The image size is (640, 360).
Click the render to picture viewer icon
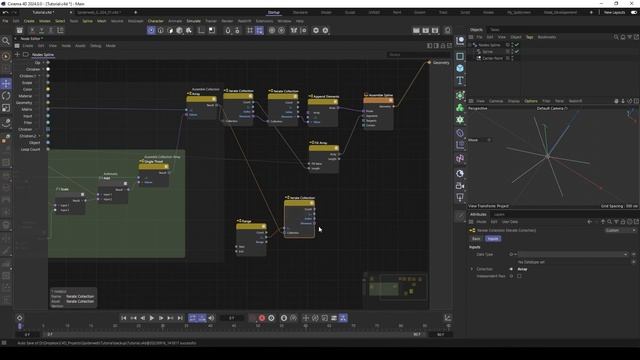(x=426, y=30)
